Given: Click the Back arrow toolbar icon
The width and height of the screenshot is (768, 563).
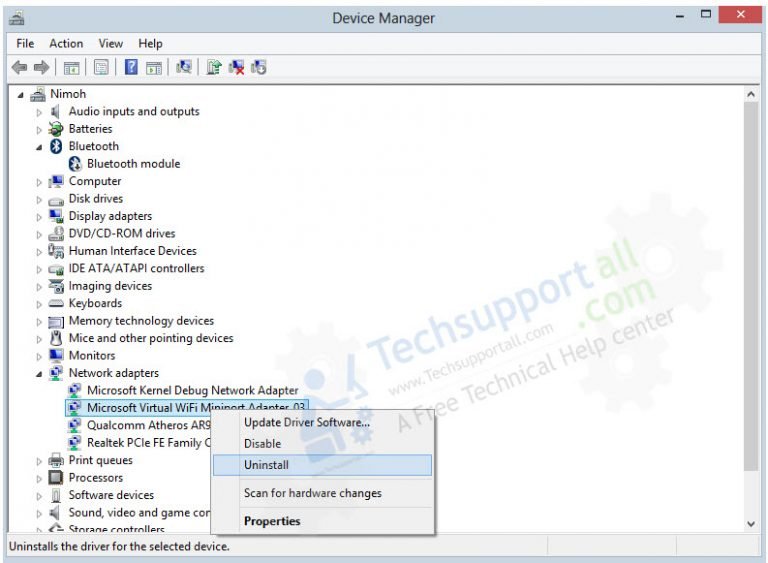Looking at the screenshot, I should pyautogui.click(x=19, y=67).
